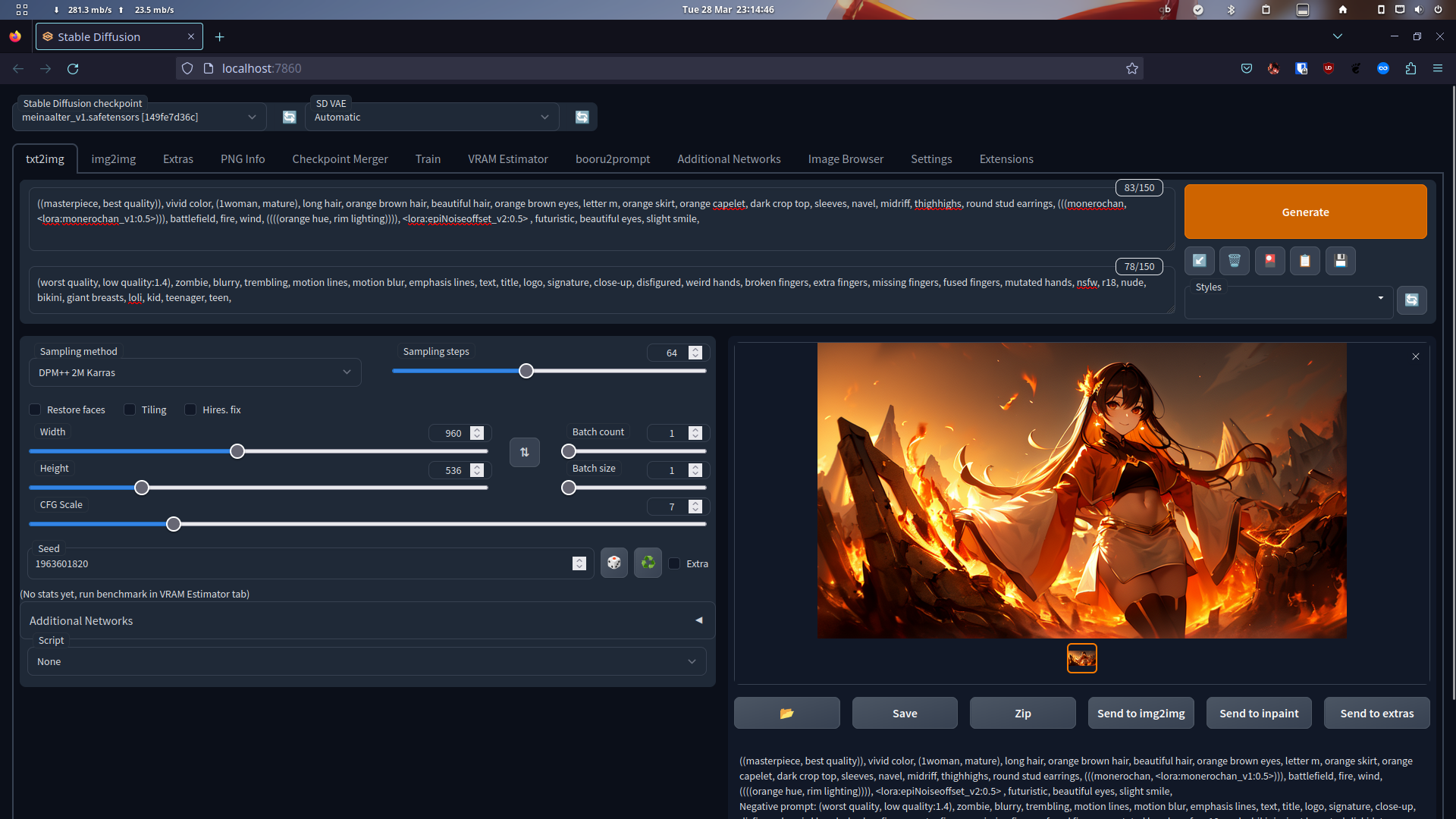Toggle the Hires. fix checkbox
The width and height of the screenshot is (1456, 819).
tap(190, 409)
